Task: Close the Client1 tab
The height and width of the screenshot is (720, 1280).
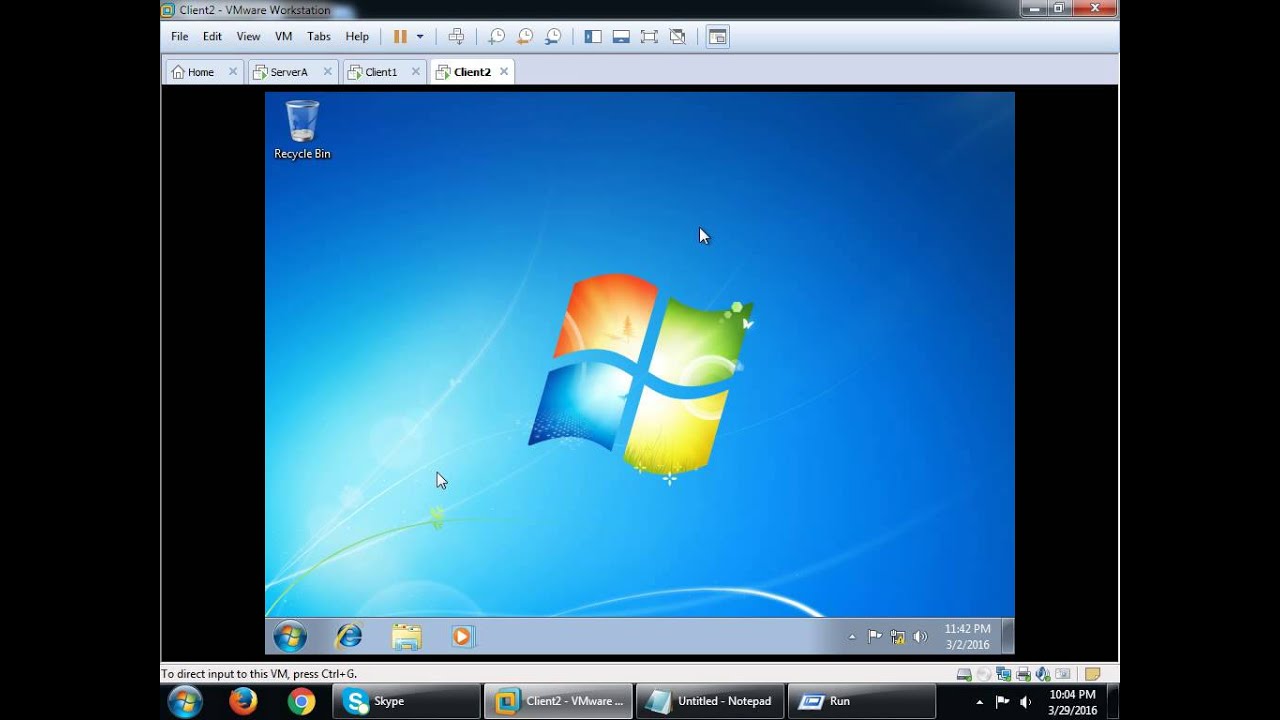Action: (416, 72)
